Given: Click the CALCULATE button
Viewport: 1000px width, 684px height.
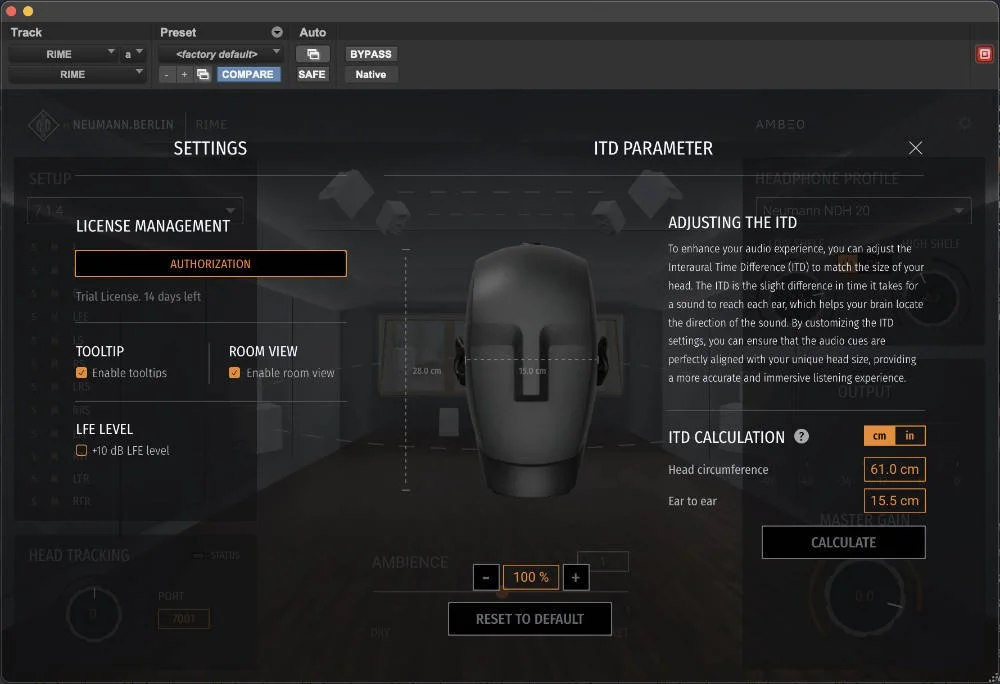Looking at the screenshot, I should point(843,542).
